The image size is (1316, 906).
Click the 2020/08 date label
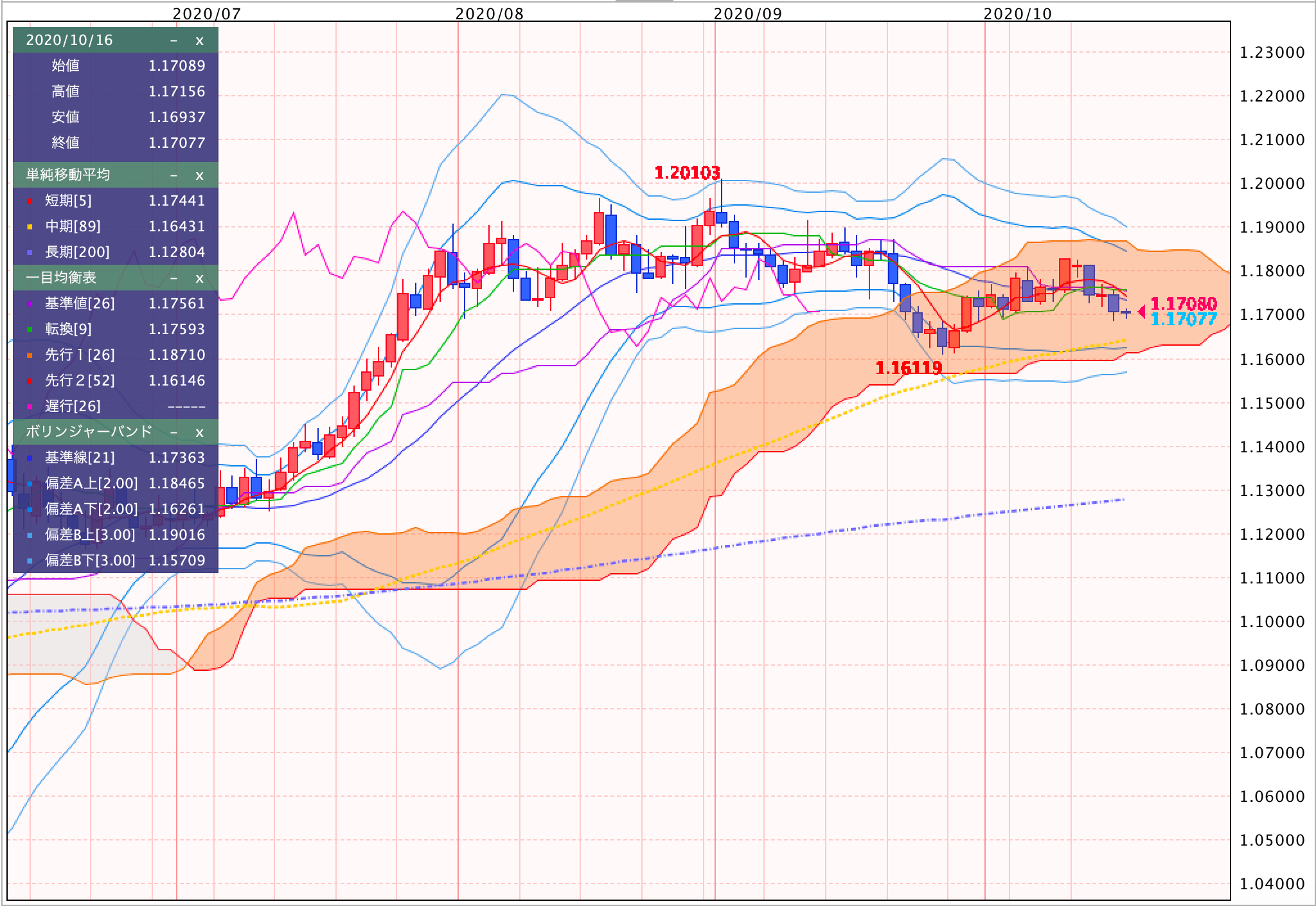coord(490,13)
